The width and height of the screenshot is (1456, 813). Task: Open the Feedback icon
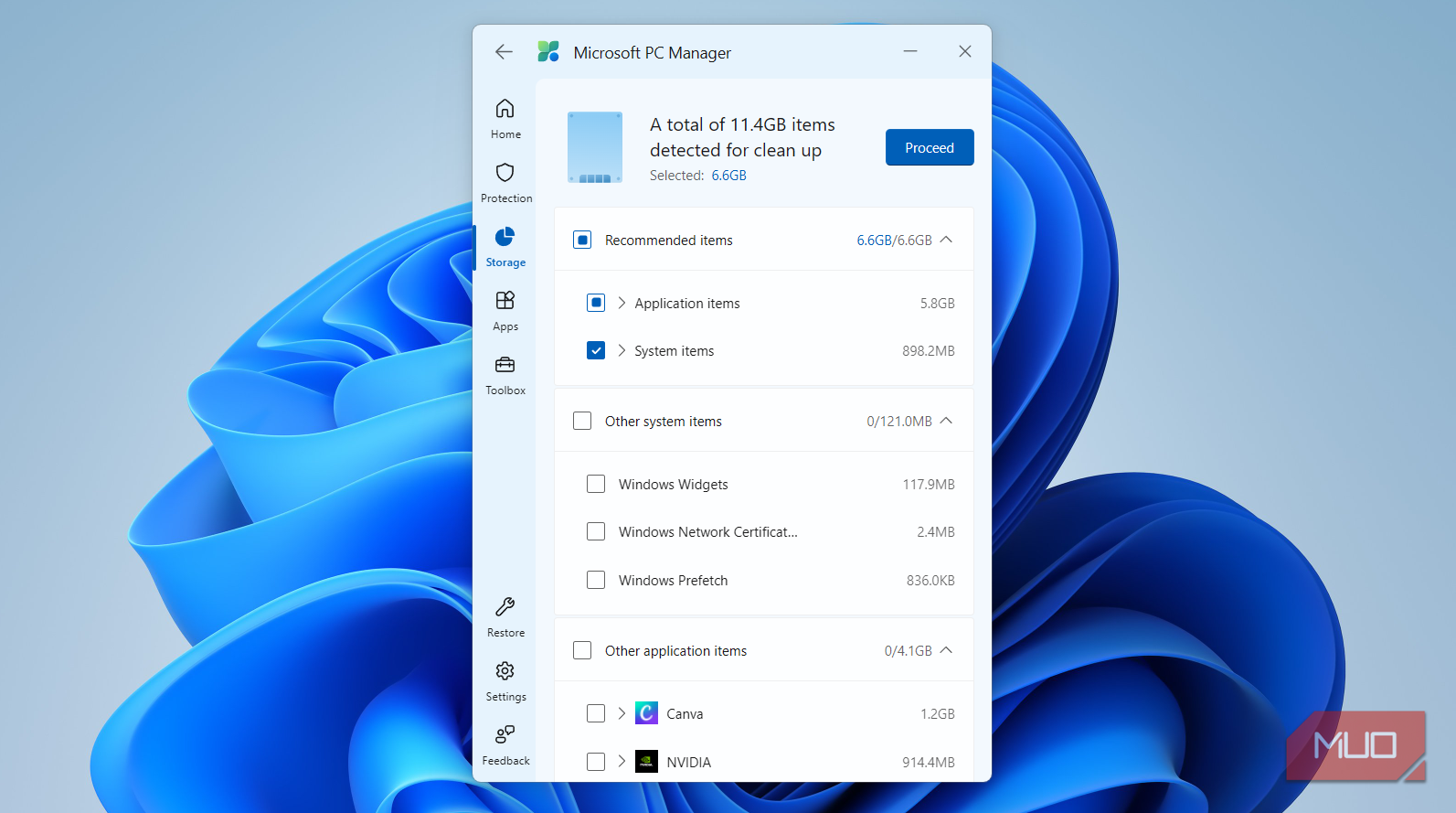tap(505, 734)
